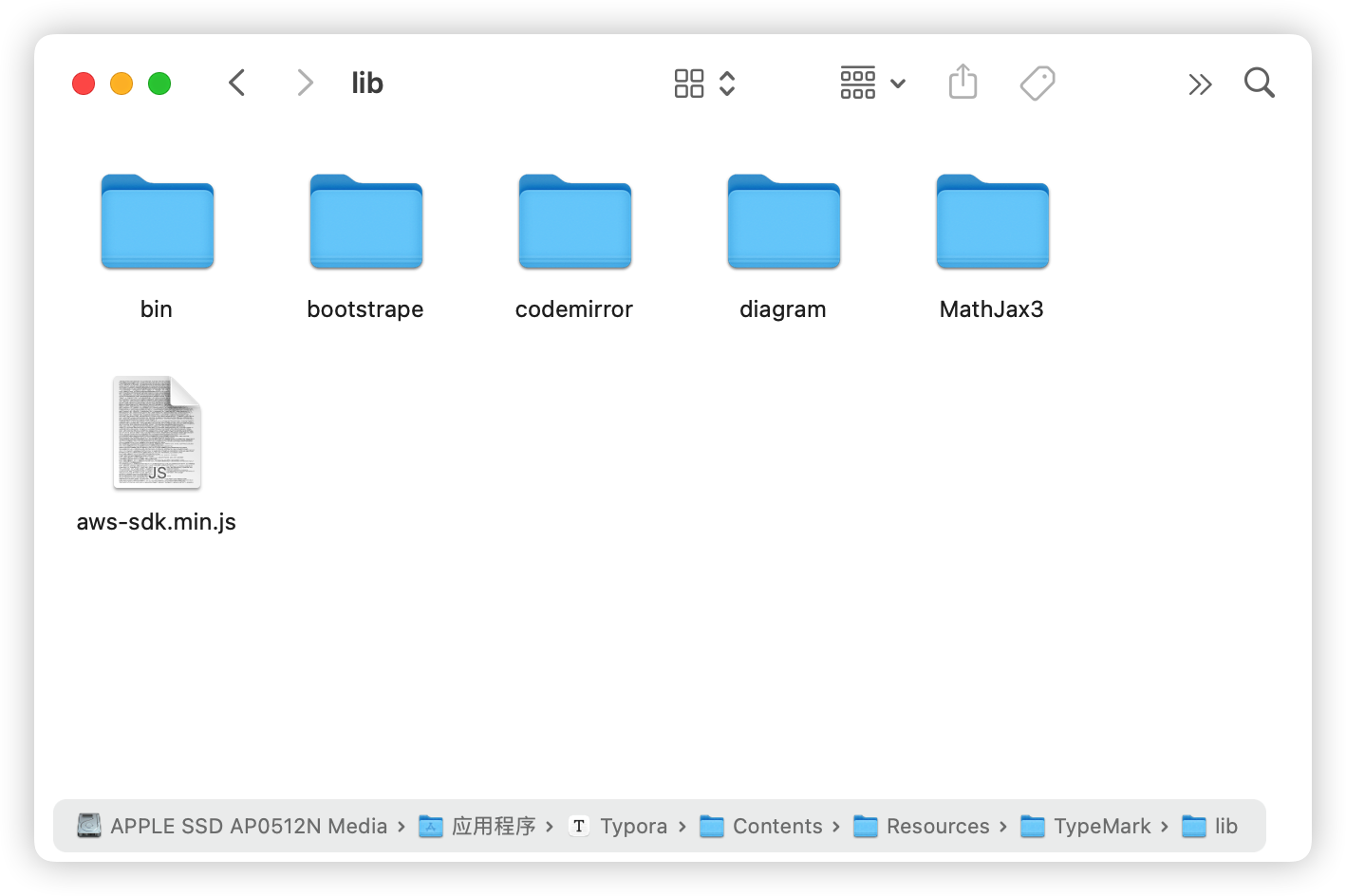Click the 'diagram' folder name label

[x=783, y=309]
